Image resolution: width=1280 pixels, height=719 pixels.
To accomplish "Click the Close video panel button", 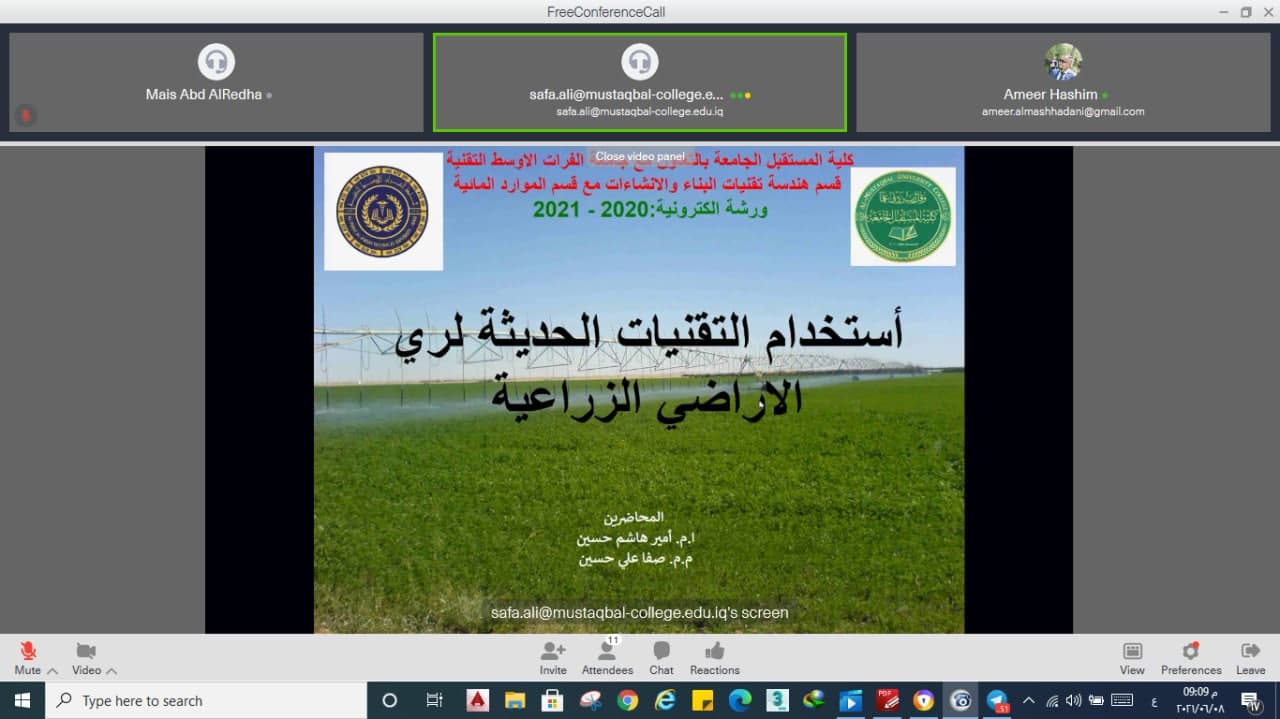I will tap(640, 156).
